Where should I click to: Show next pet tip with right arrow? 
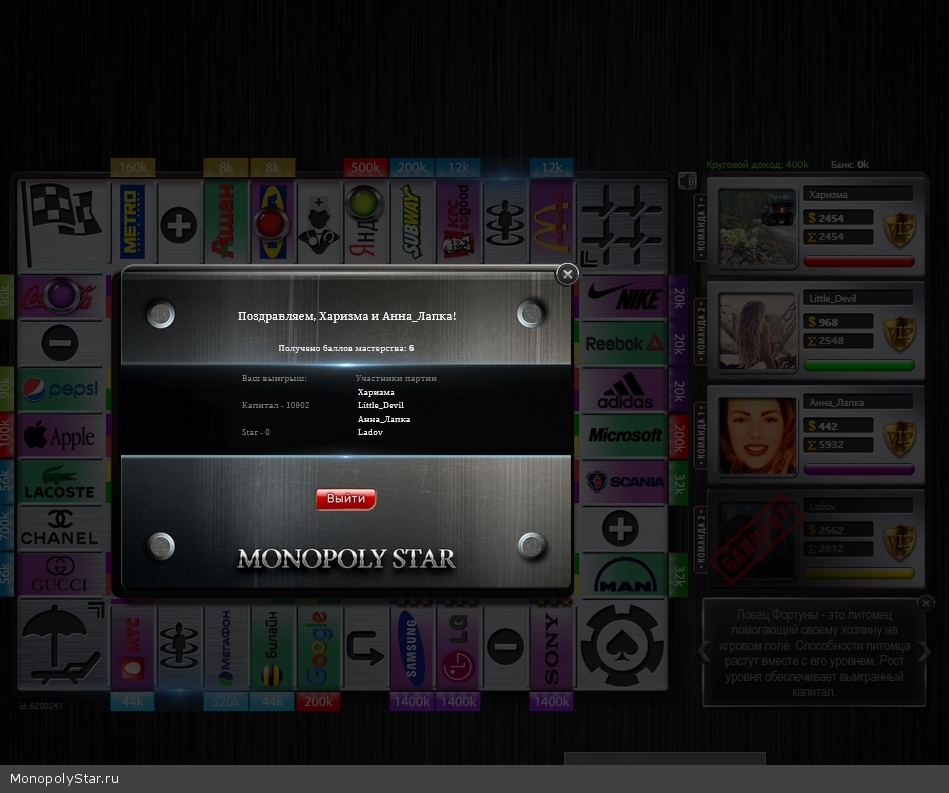point(925,652)
